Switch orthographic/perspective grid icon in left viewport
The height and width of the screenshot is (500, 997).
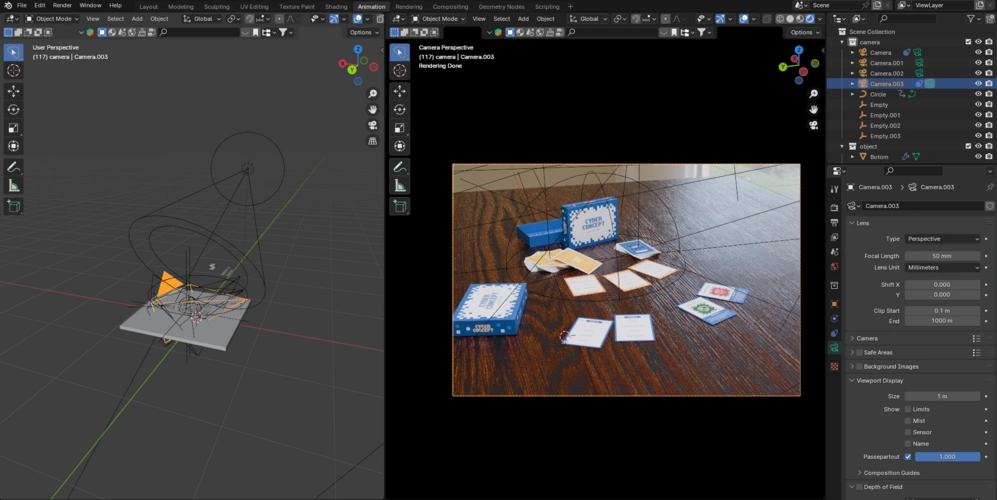pyautogui.click(x=373, y=141)
